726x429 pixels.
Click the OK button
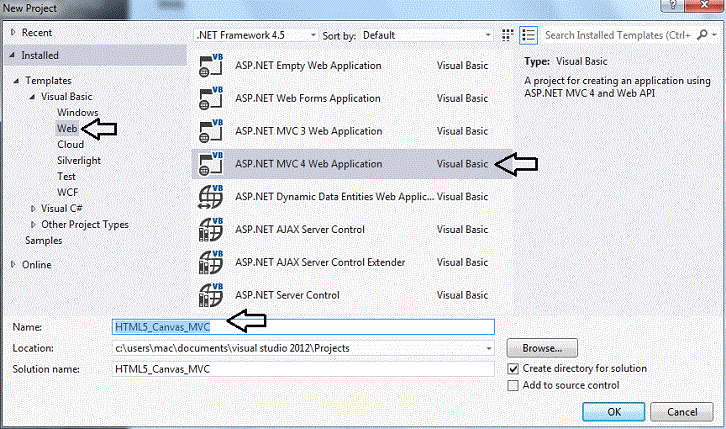pyautogui.click(x=613, y=411)
